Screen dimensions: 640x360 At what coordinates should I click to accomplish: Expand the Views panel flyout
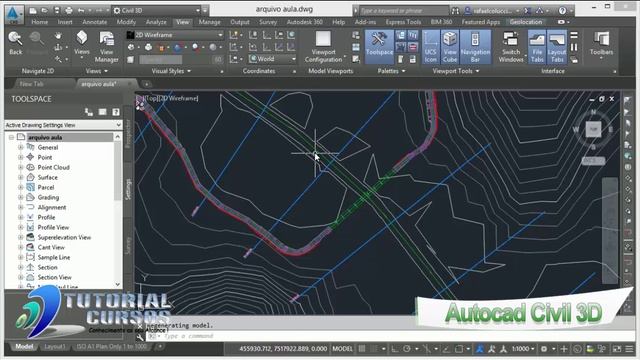coord(97,71)
